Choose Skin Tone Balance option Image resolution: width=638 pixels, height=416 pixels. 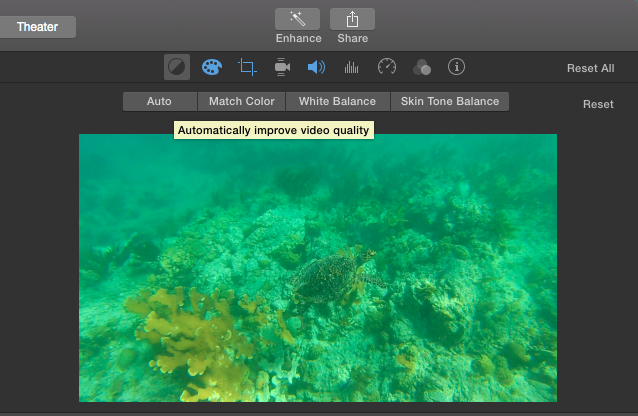point(450,101)
